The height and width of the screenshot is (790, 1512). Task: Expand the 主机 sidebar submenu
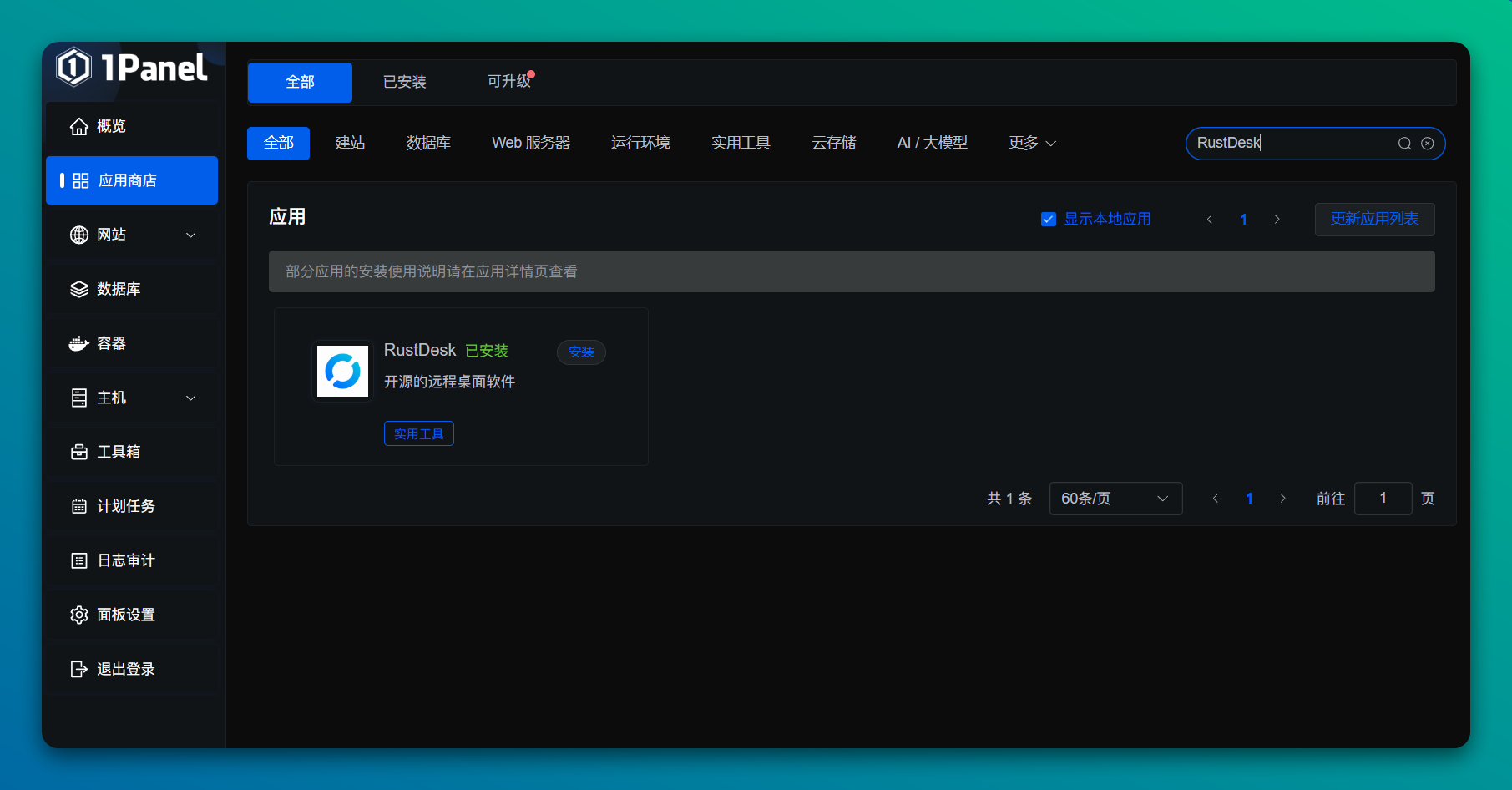[x=190, y=398]
